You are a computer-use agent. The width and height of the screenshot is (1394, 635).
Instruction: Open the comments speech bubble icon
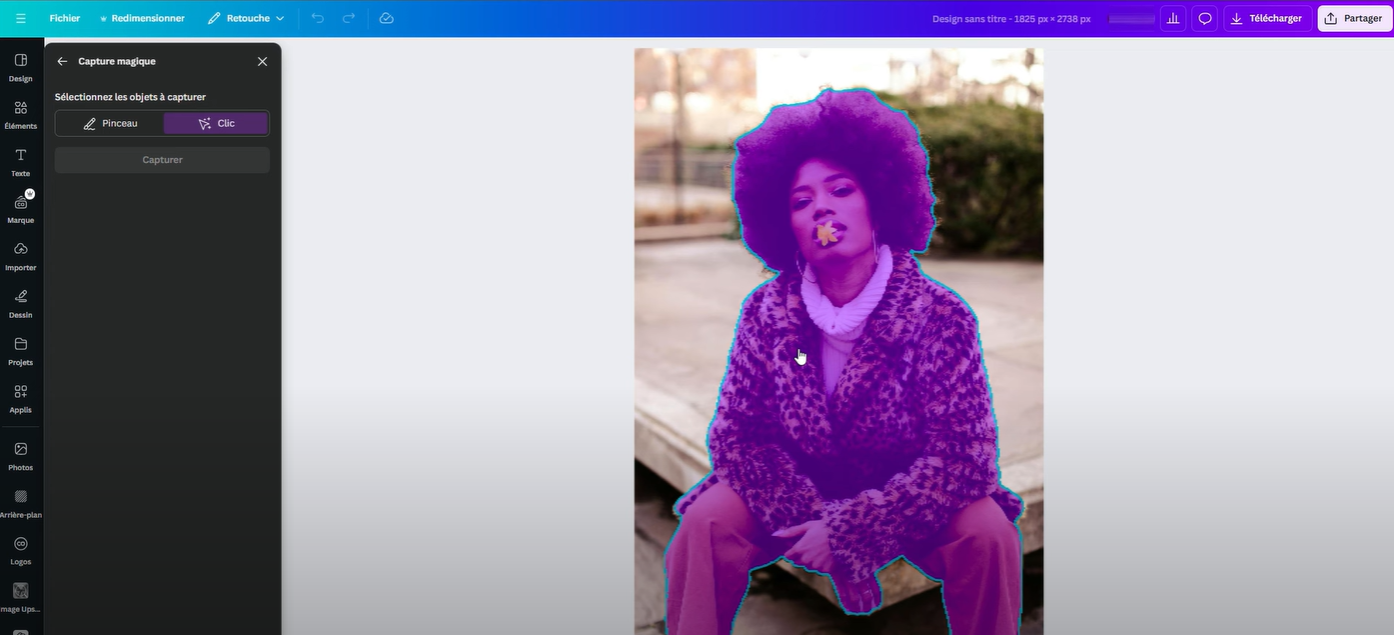(x=1205, y=18)
